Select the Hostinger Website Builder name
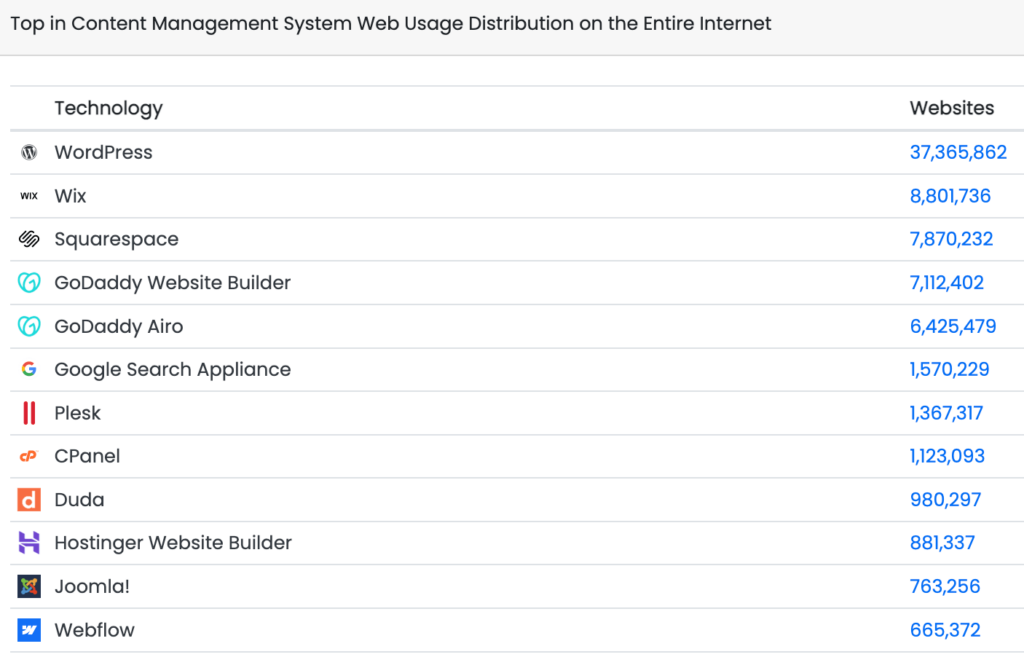 coord(173,543)
